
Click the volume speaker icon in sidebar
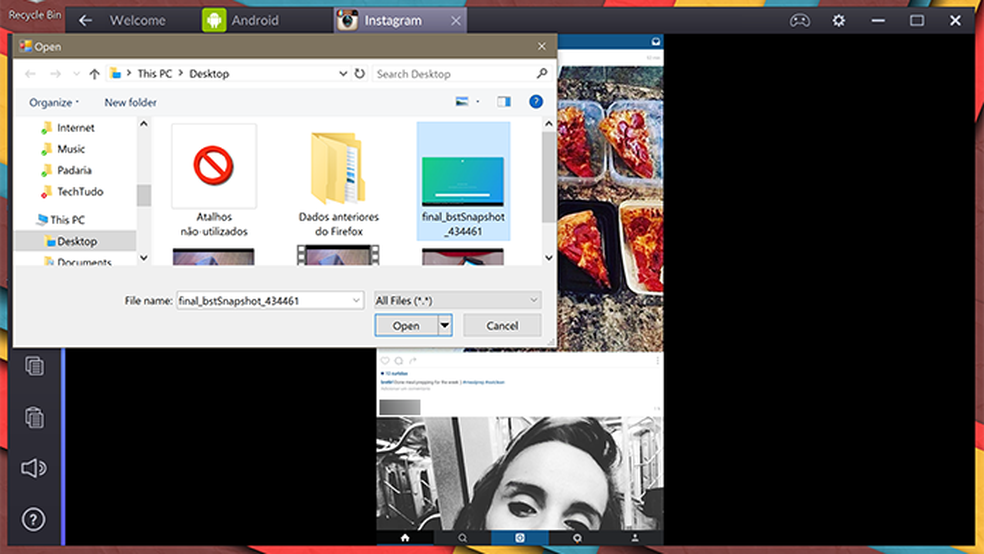click(34, 468)
